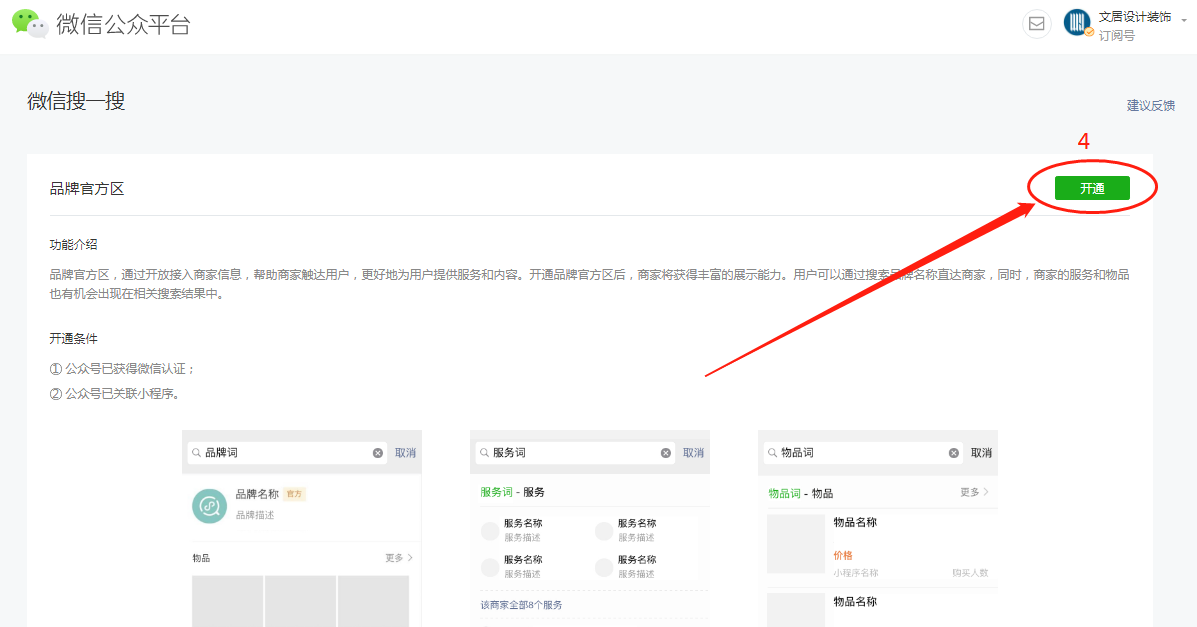Click the 文居设计装饰 account avatar
The height and width of the screenshot is (627, 1197).
click(1077, 23)
